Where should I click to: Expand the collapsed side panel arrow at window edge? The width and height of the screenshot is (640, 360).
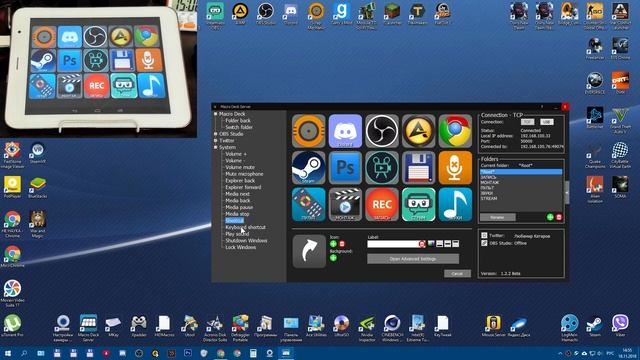pyautogui.click(x=567, y=192)
